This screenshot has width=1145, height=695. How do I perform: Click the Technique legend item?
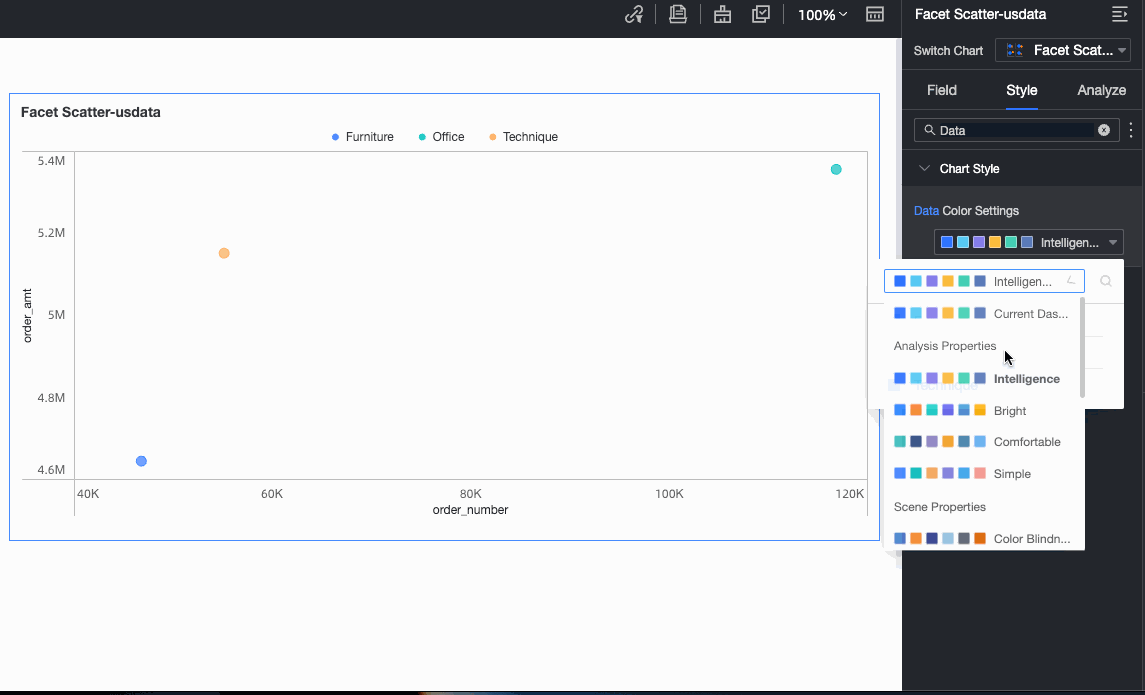(x=524, y=137)
